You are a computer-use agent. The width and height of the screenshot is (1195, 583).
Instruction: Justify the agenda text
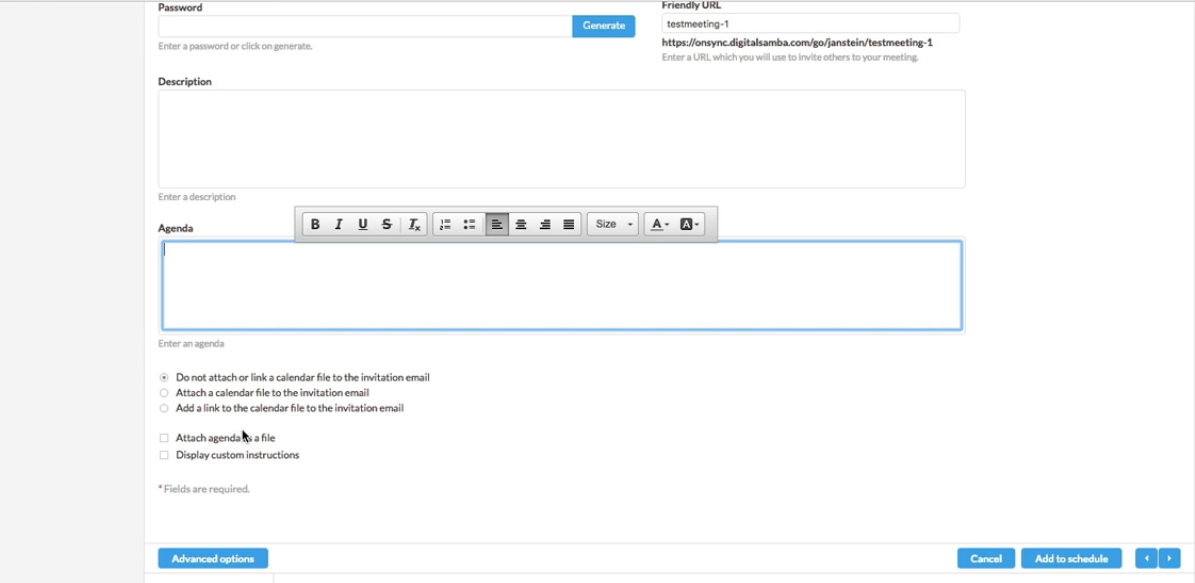pos(569,224)
